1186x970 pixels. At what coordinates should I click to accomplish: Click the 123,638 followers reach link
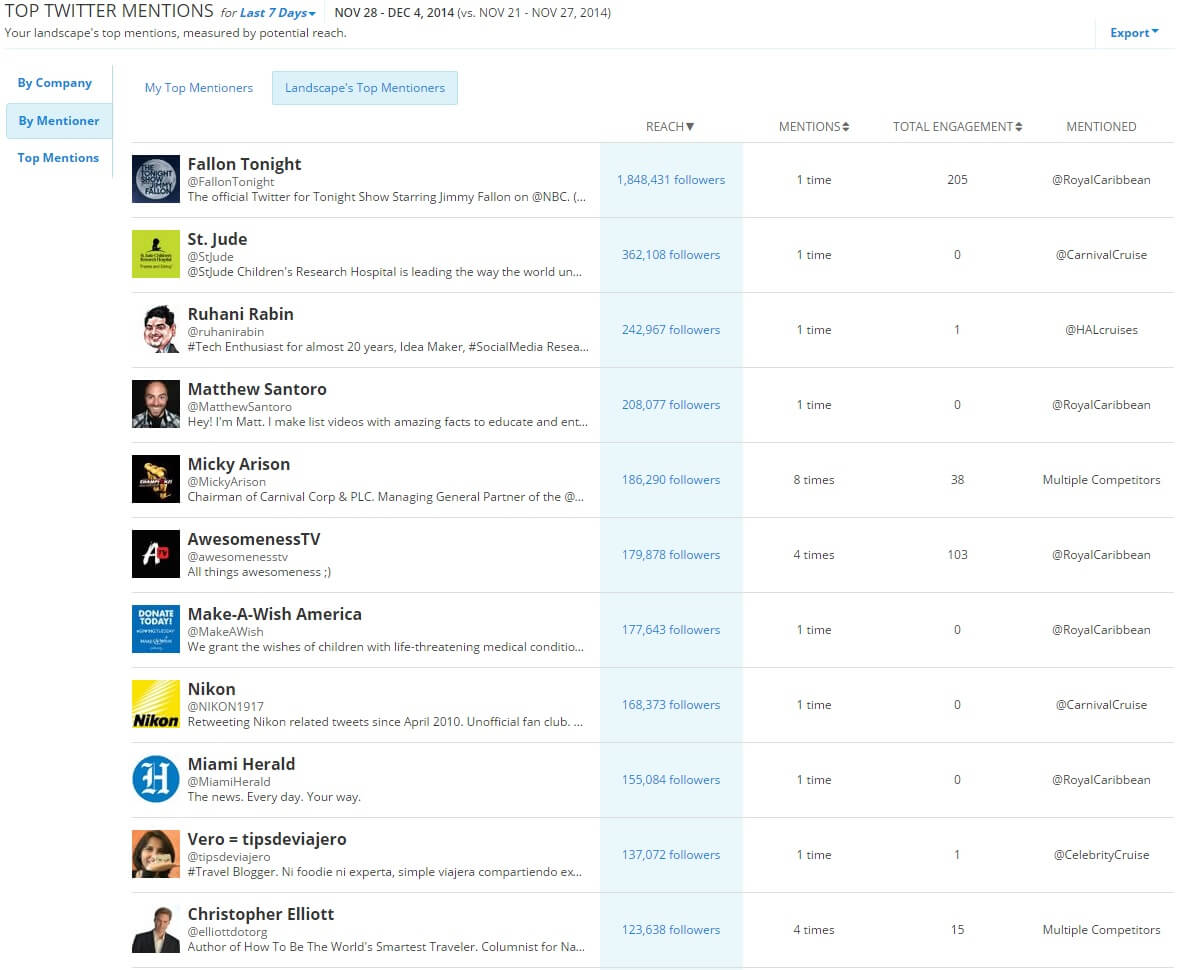[671, 929]
